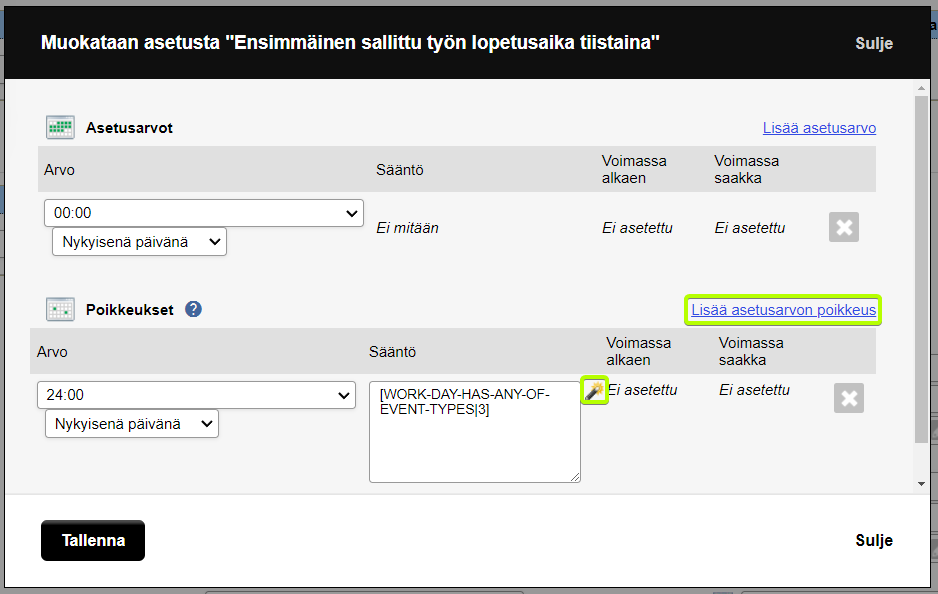
Task: Open the 00:00 value dropdown
Action: tap(204, 213)
